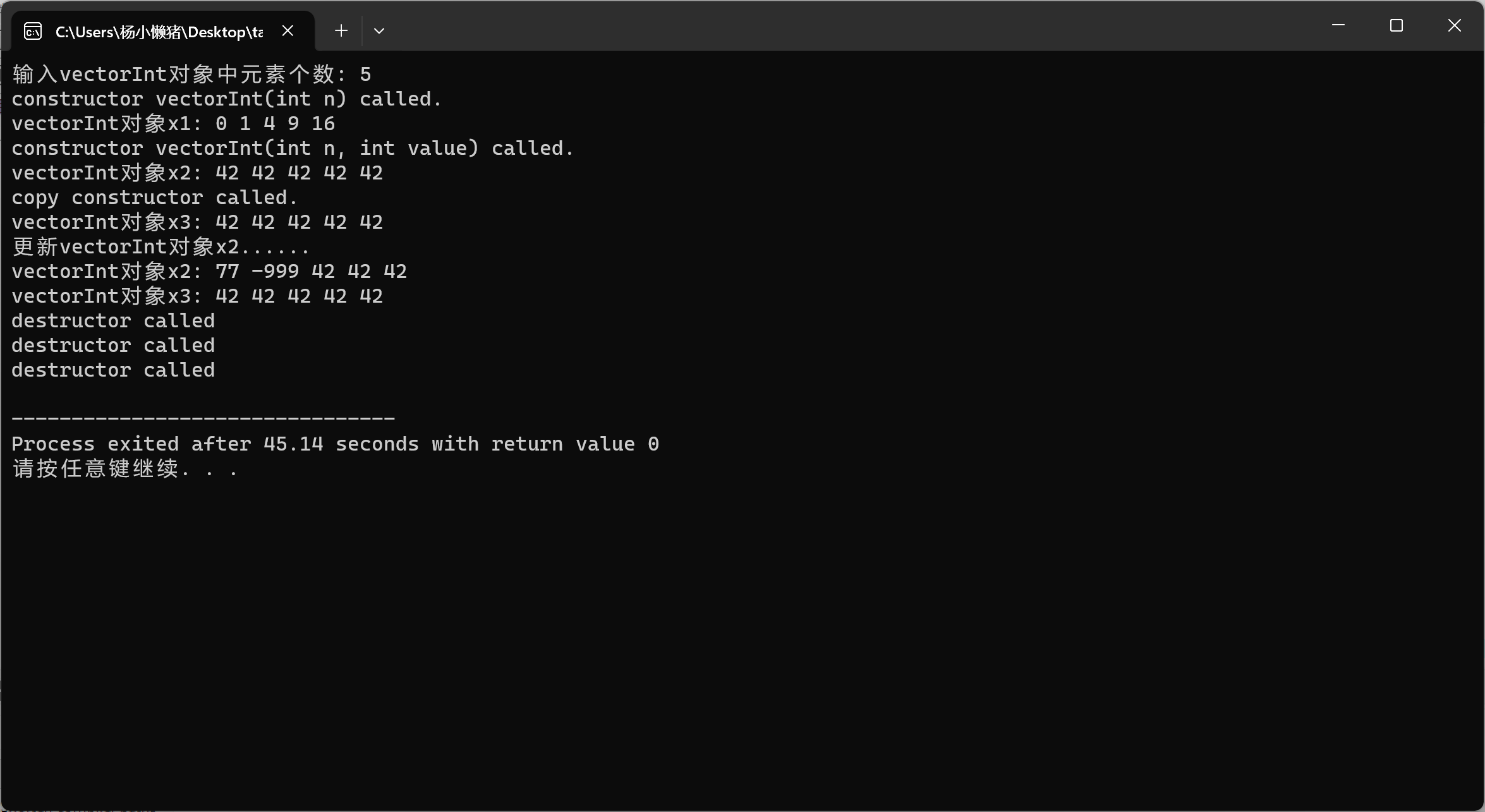Click the command prompt icon in the tab

[x=33, y=31]
